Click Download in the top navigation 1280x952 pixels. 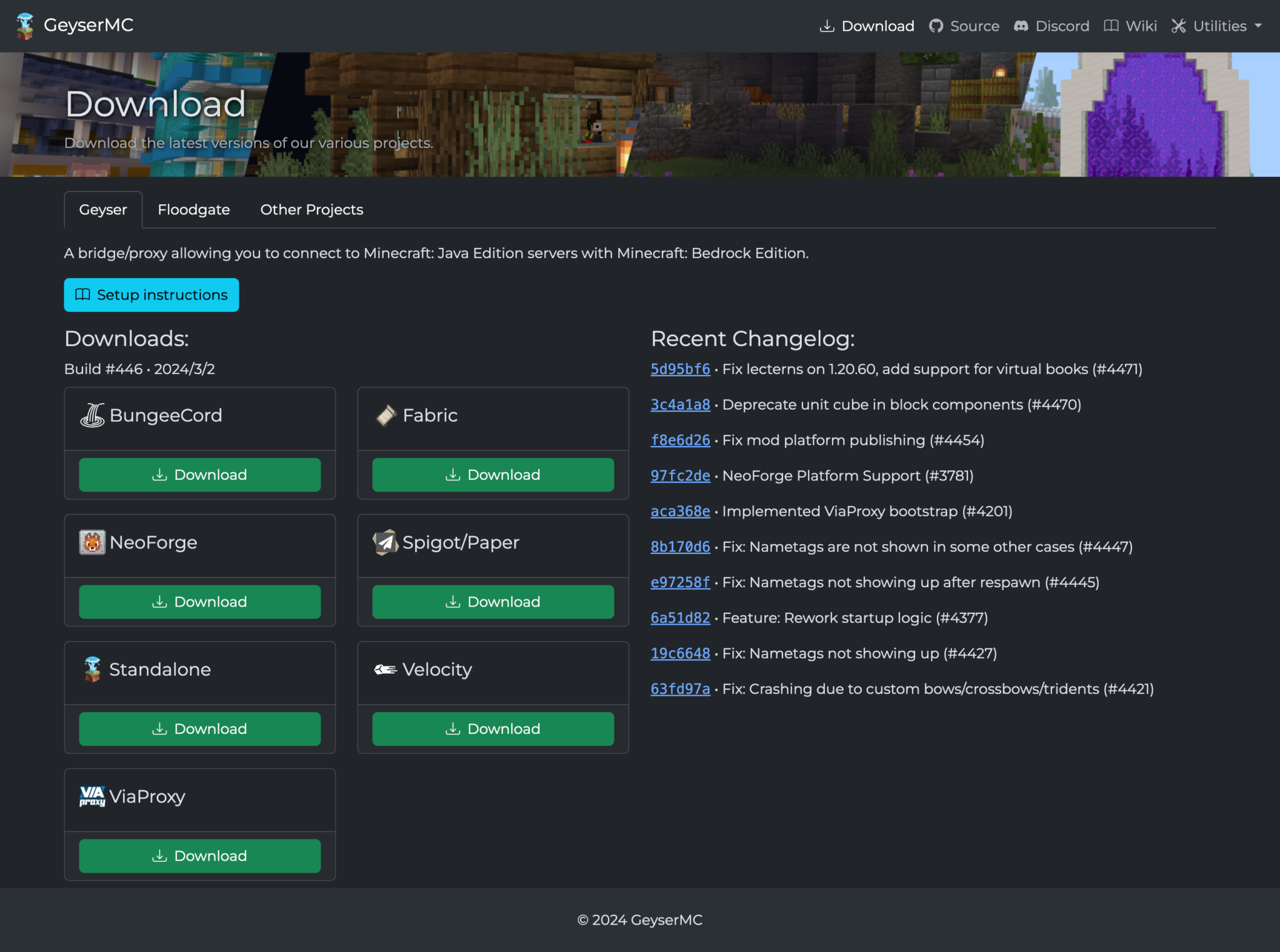click(x=866, y=26)
